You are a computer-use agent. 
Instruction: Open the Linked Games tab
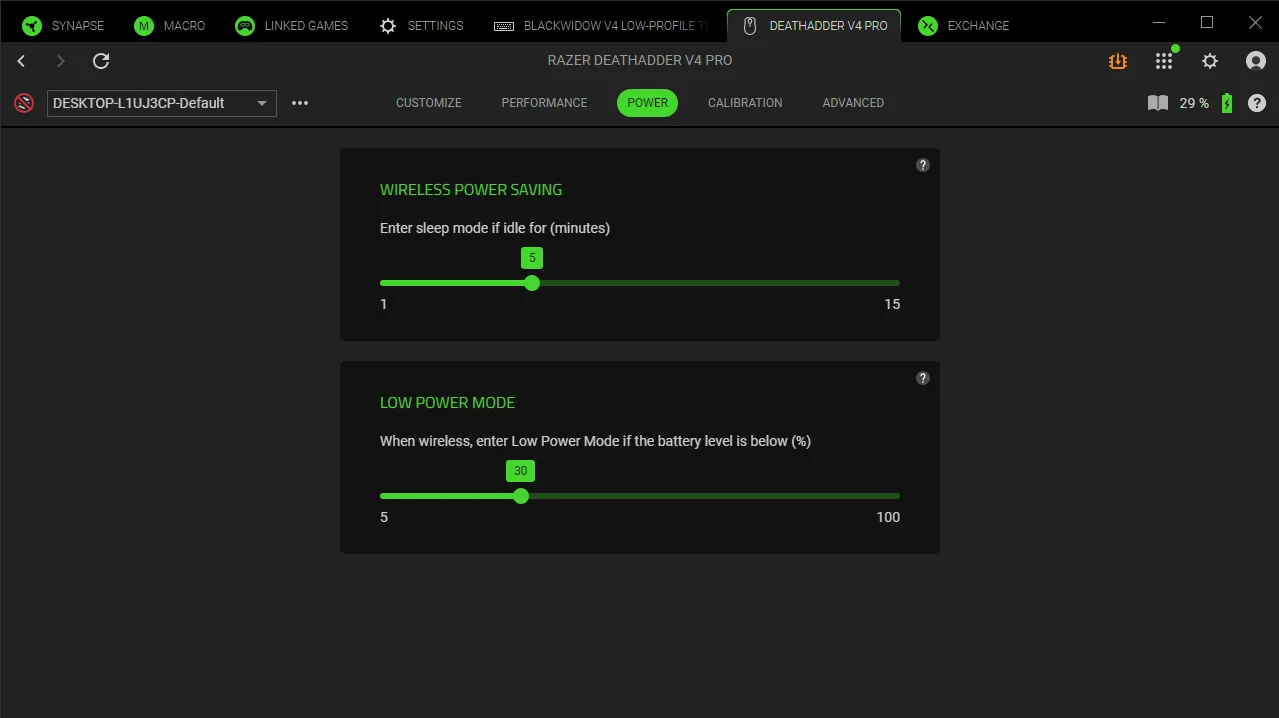click(x=291, y=25)
